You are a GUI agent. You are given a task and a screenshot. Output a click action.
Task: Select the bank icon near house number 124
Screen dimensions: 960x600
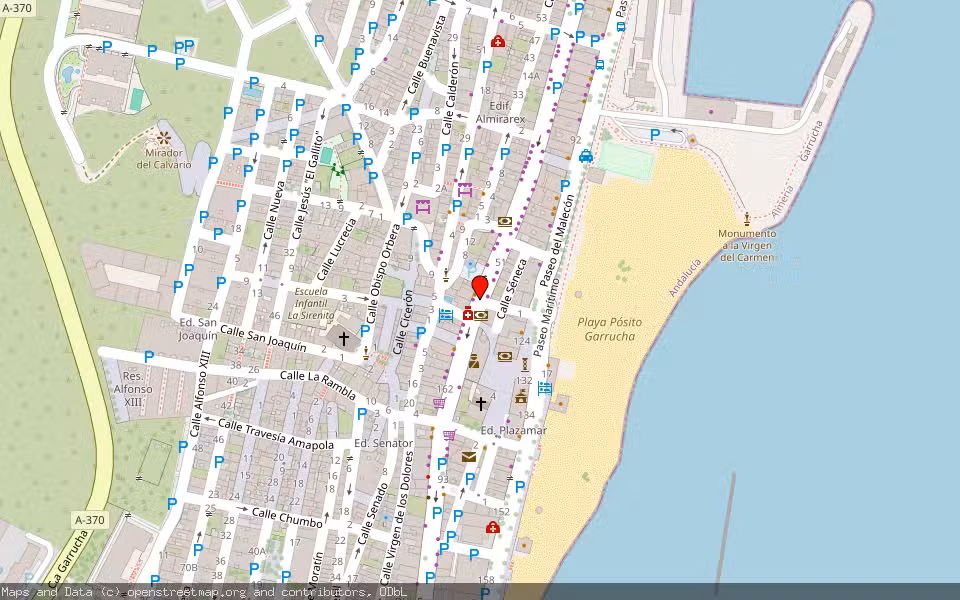click(x=505, y=355)
